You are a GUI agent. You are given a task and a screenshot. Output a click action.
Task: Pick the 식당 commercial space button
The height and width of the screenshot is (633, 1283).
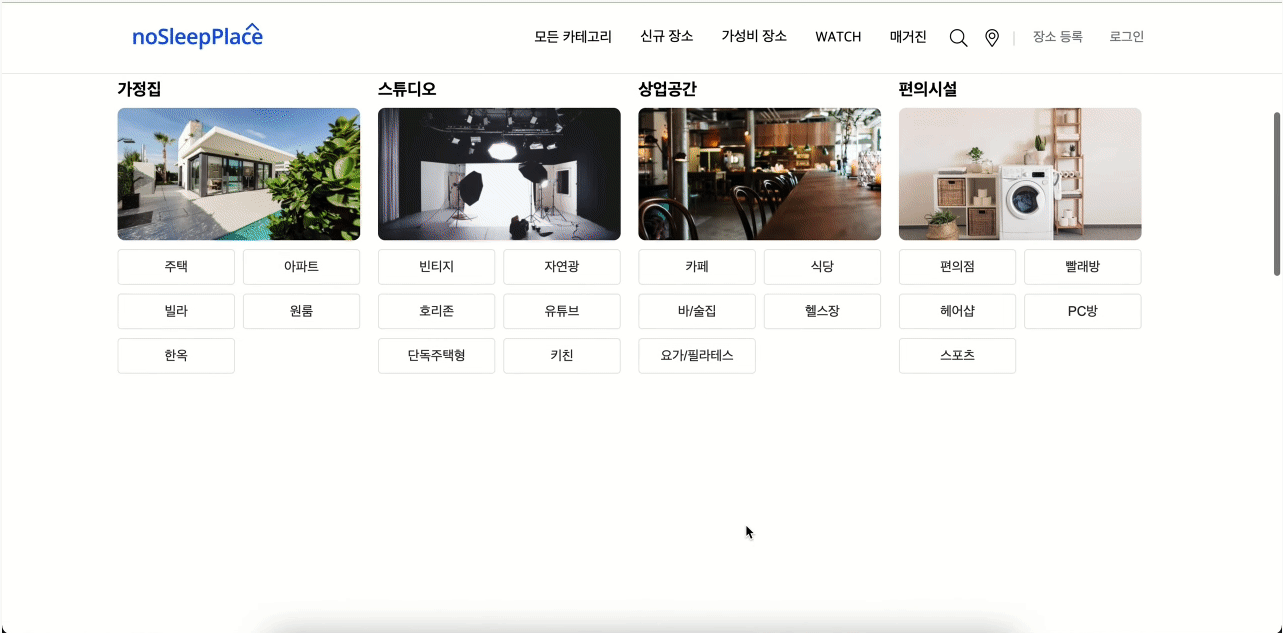pos(822,267)
